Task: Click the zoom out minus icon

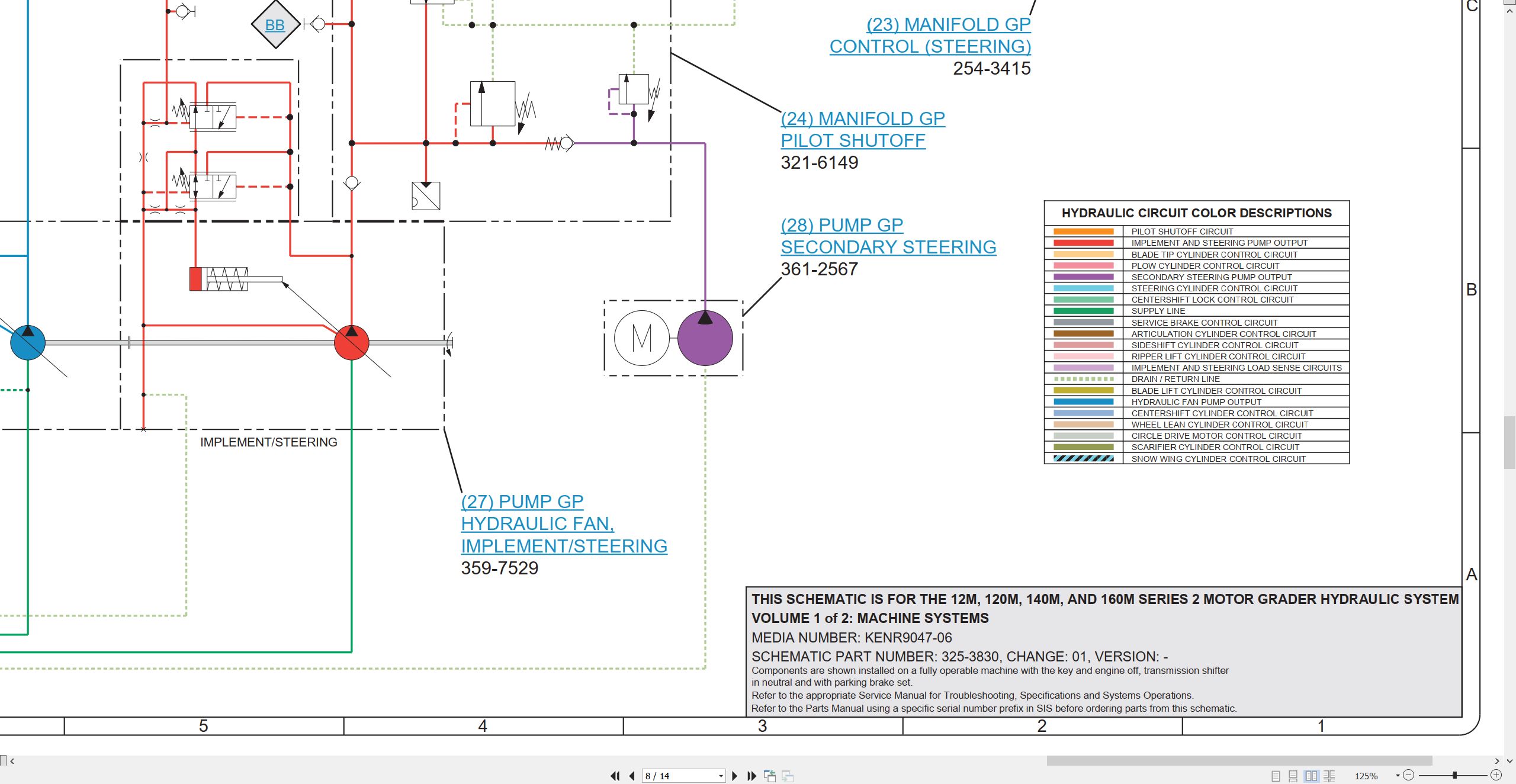Action: click(1409, 775)
